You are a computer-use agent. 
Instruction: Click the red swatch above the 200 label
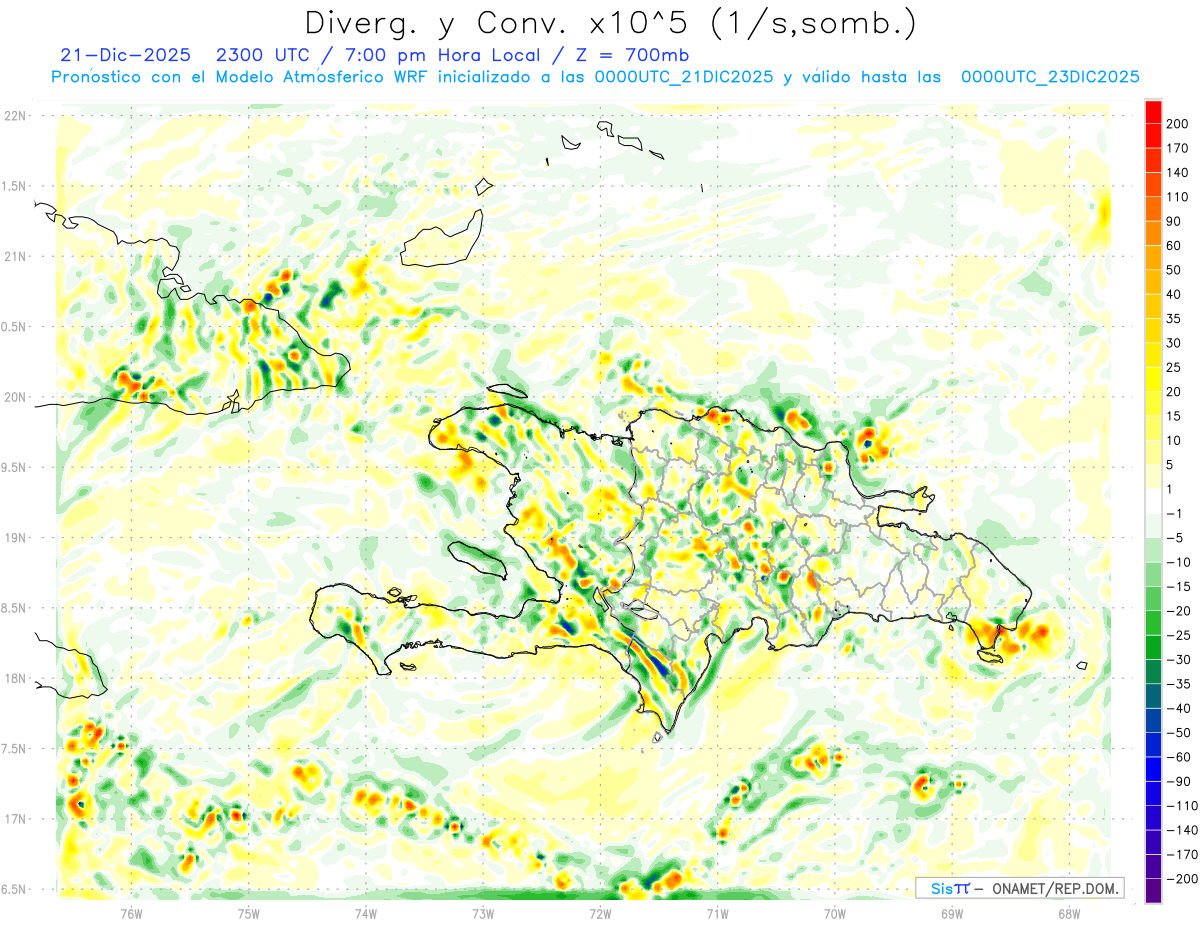(x=1153, y=112)
